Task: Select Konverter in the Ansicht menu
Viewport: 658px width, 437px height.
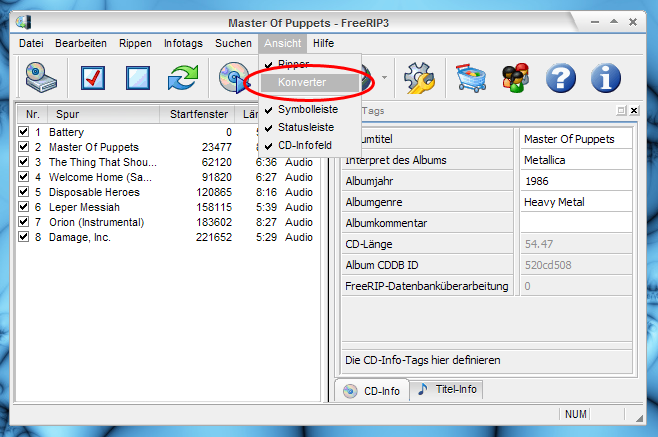Action: coord(310,82)
